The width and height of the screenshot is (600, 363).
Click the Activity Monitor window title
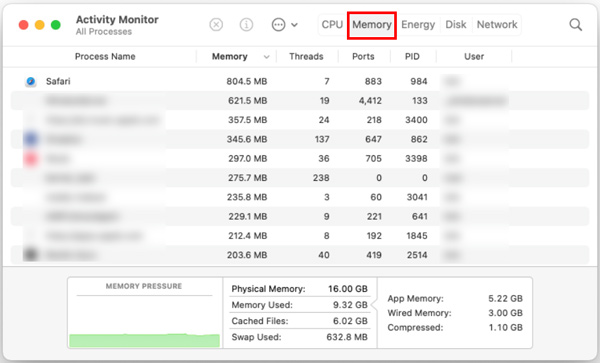pos(117,20)
